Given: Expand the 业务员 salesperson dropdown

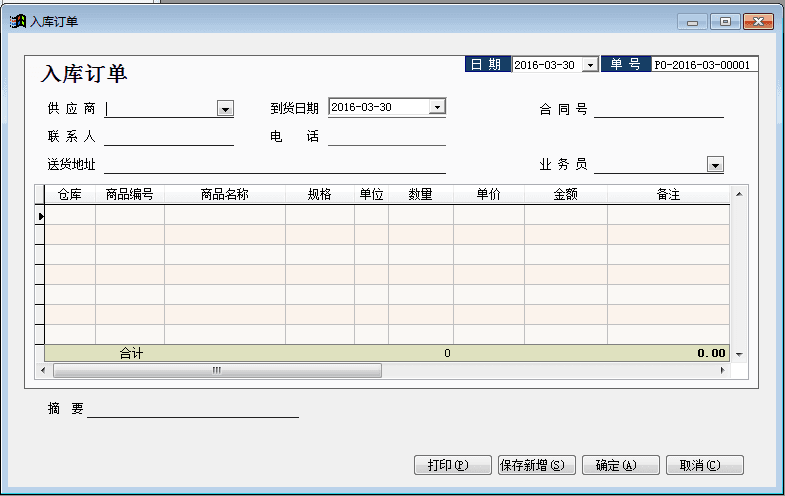Looking at the screenshot, I should pos(715,165).
